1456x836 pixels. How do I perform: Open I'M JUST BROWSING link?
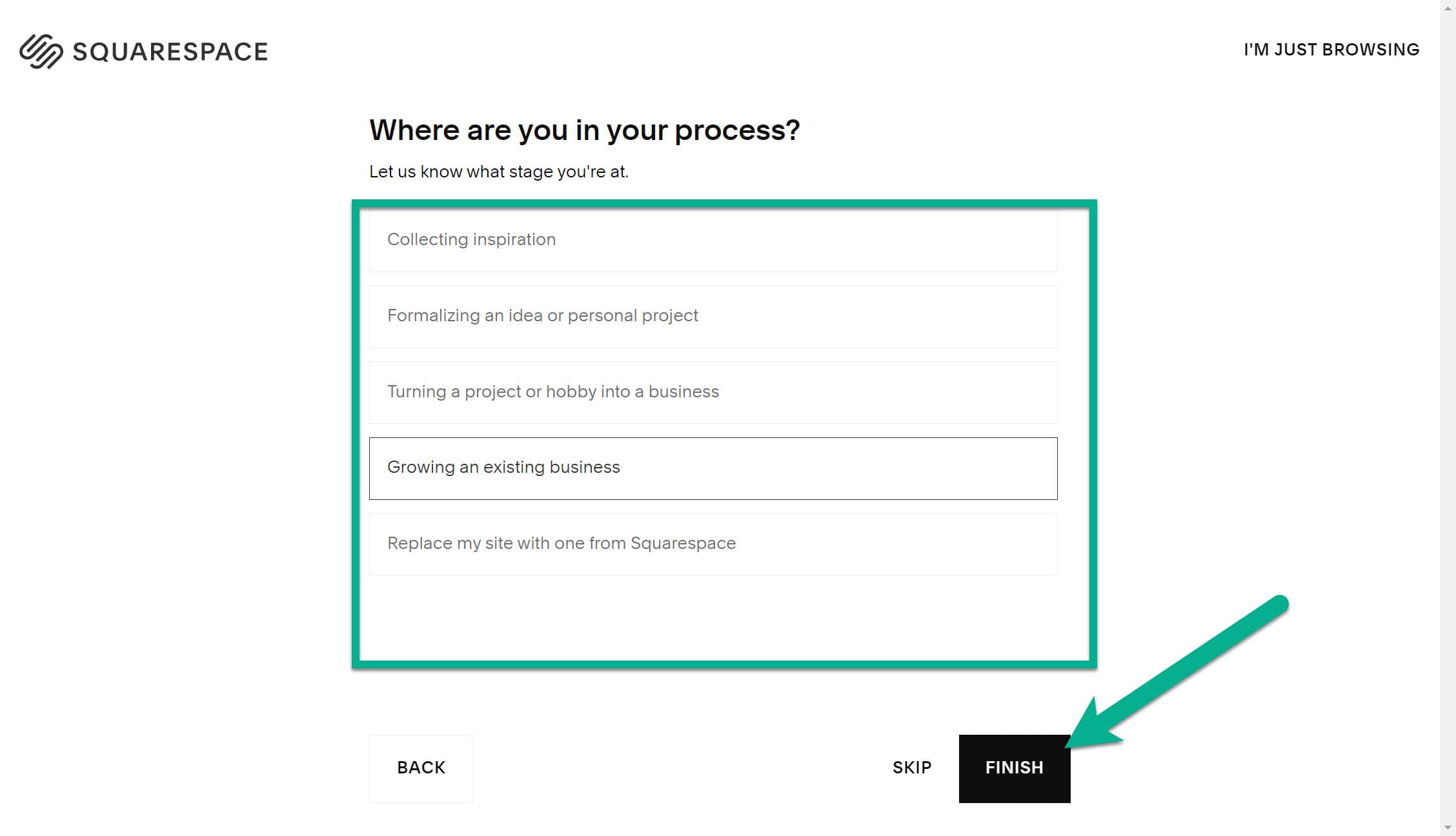[x=1330, y=49]
